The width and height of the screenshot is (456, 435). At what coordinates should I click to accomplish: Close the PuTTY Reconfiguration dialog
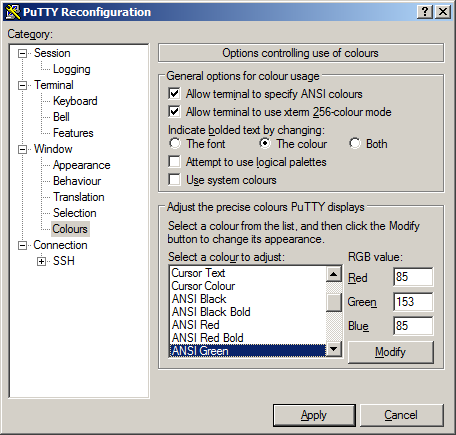point(443,12)
